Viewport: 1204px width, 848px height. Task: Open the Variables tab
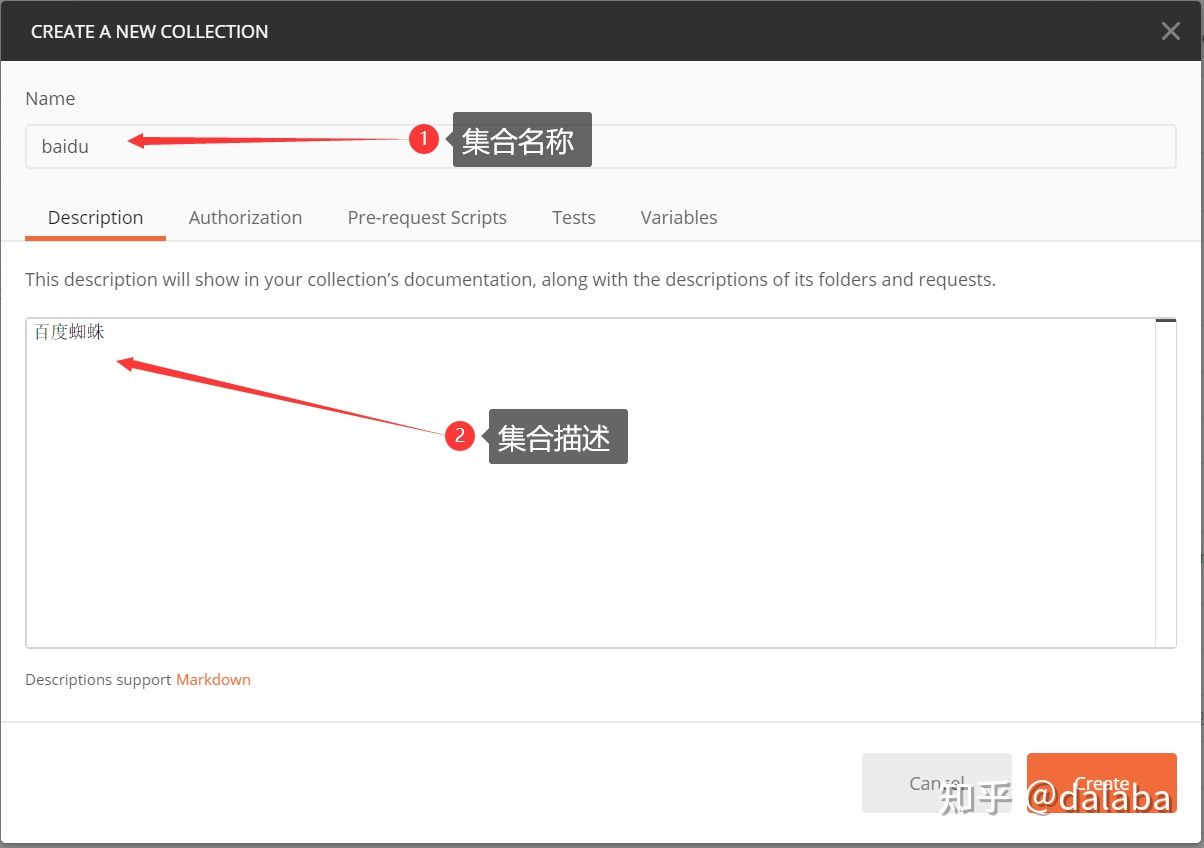(x=679, y=218)
